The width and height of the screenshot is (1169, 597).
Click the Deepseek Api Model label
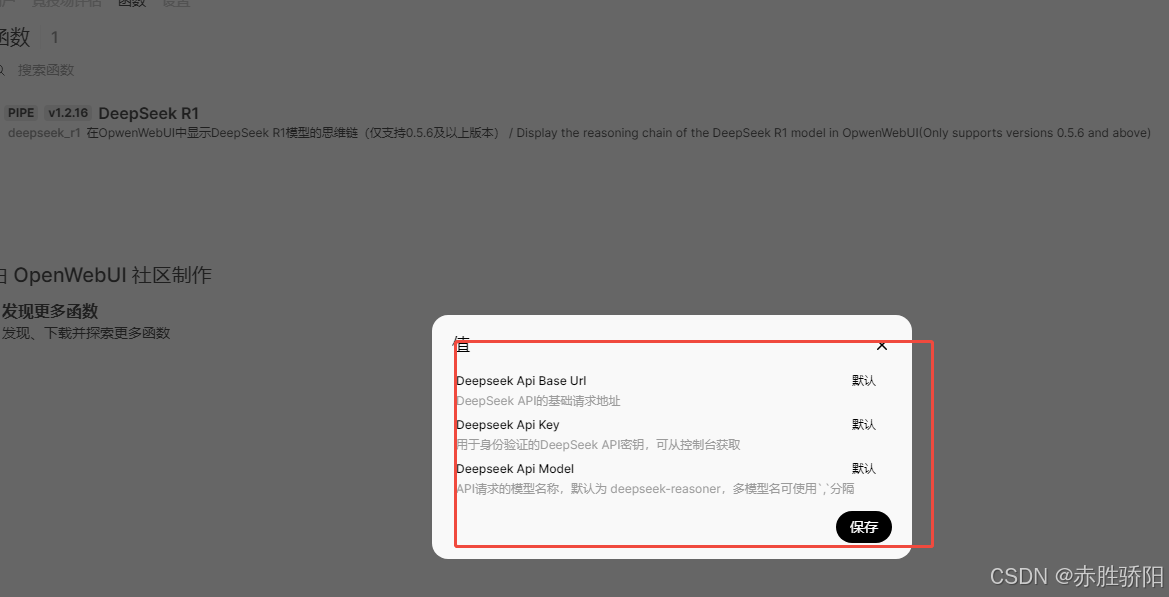[514, 469]
